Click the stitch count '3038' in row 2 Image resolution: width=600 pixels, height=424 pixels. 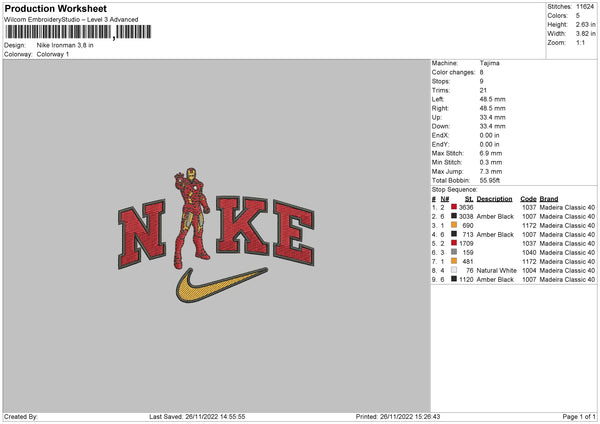click(x=466, y=217)
